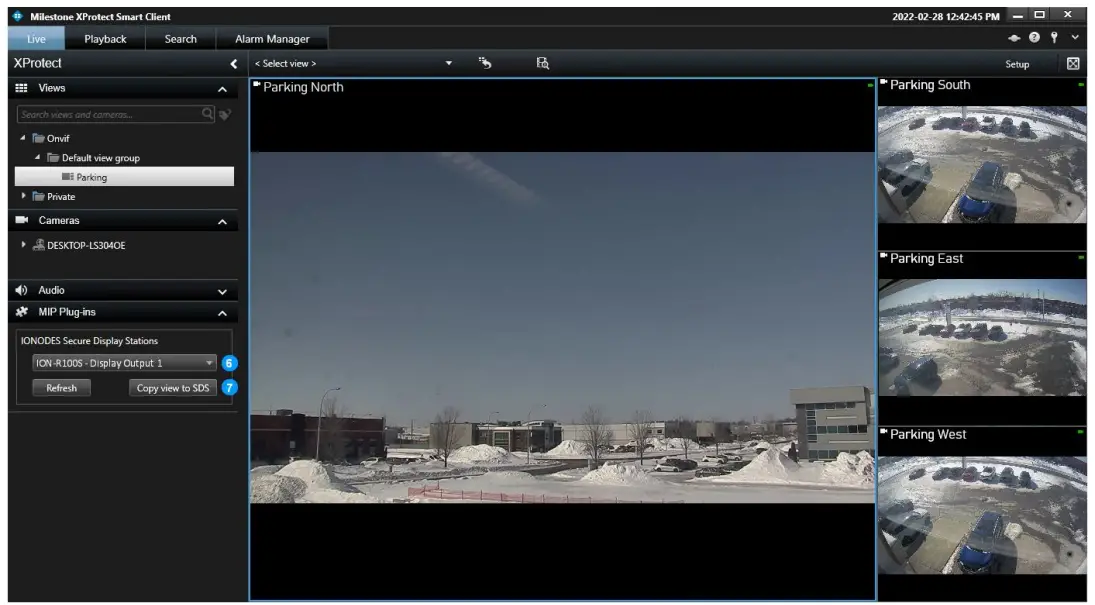The image size is (1095, 605).
Task: Click the date and time display
Action: (x=946, y=16)
